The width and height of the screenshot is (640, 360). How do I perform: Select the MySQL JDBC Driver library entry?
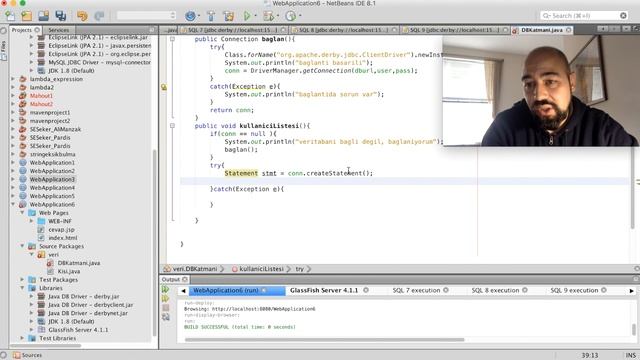pos(100,62)
